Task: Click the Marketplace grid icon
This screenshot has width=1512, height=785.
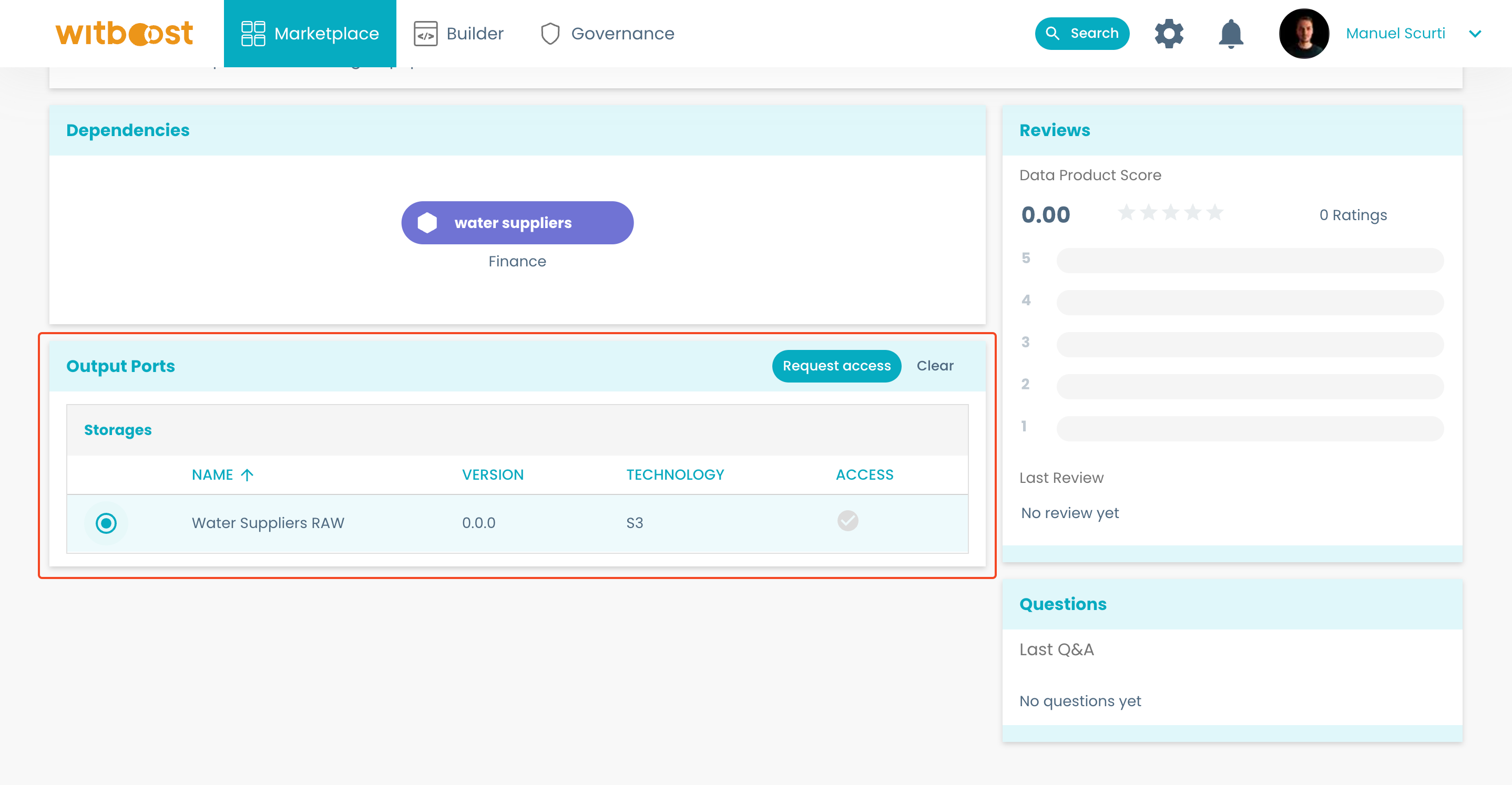Action: point(253,34)
